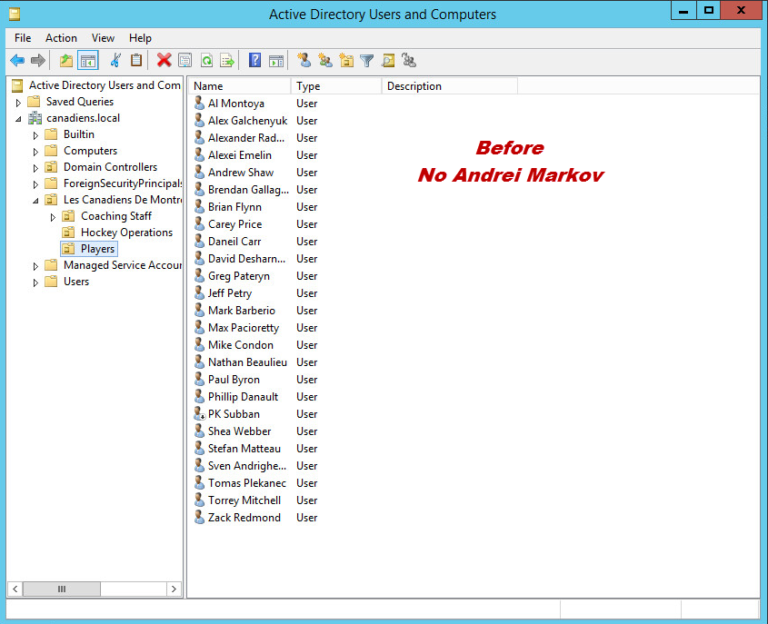Click right arrow of tree scrollbar
This screenshot has width=768, height=624.
coord(173,589)
